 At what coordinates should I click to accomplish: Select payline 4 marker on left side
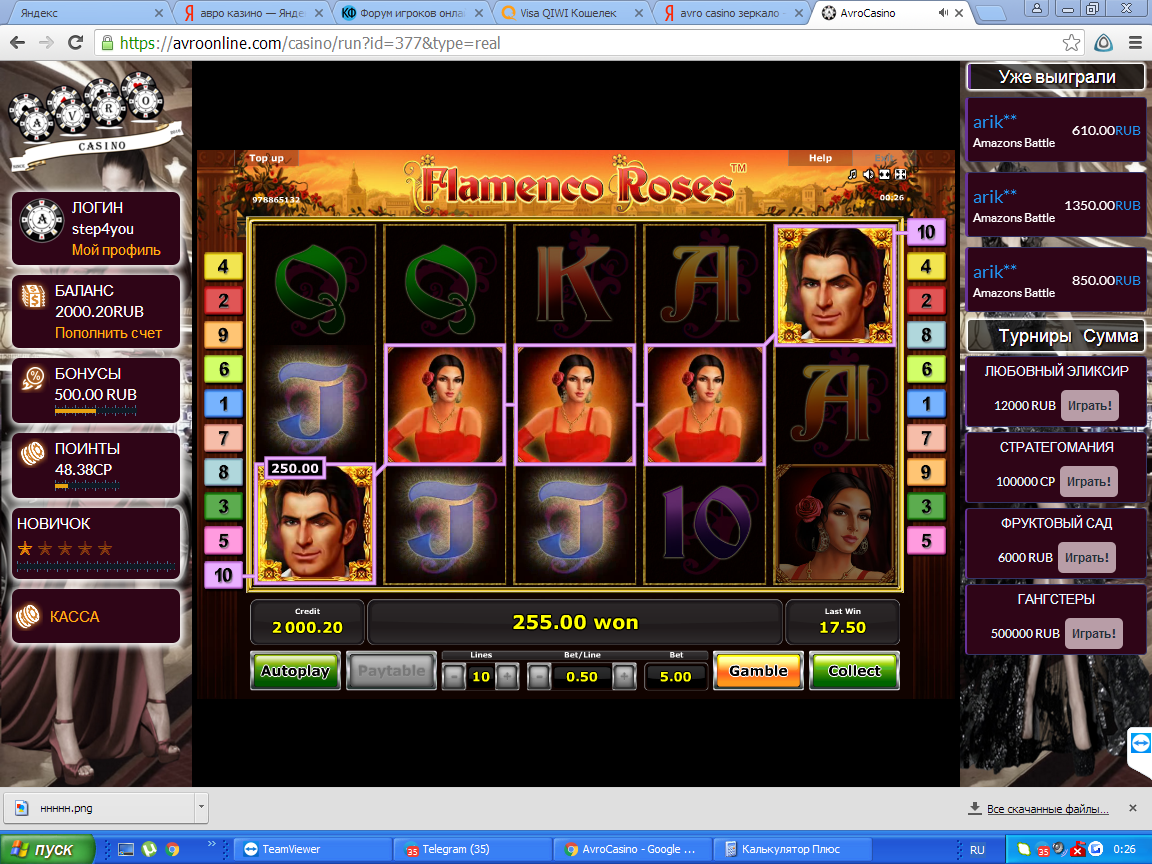tap(223, 266)
